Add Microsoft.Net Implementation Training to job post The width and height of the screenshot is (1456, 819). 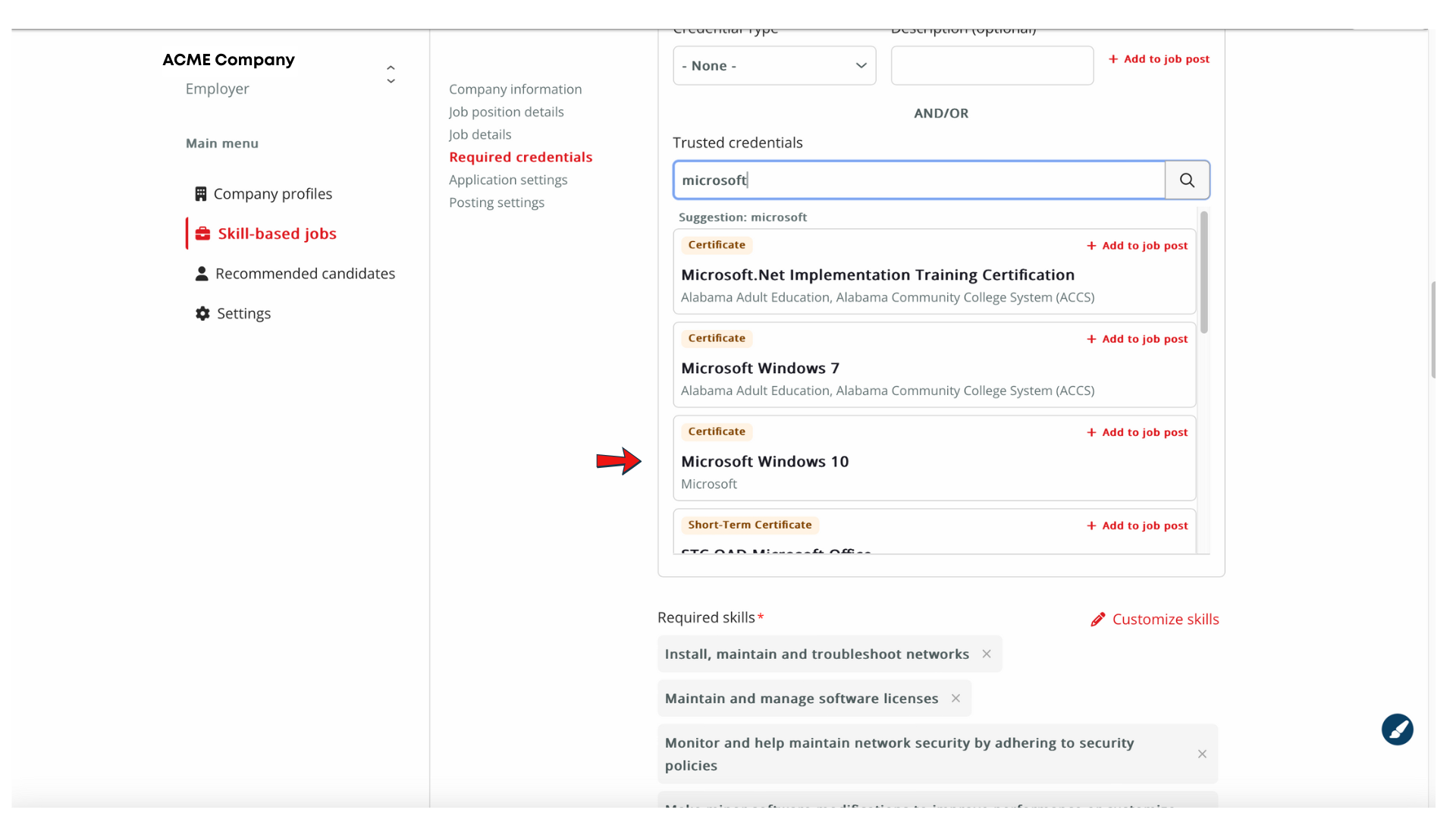click(x=1137, y=246)
